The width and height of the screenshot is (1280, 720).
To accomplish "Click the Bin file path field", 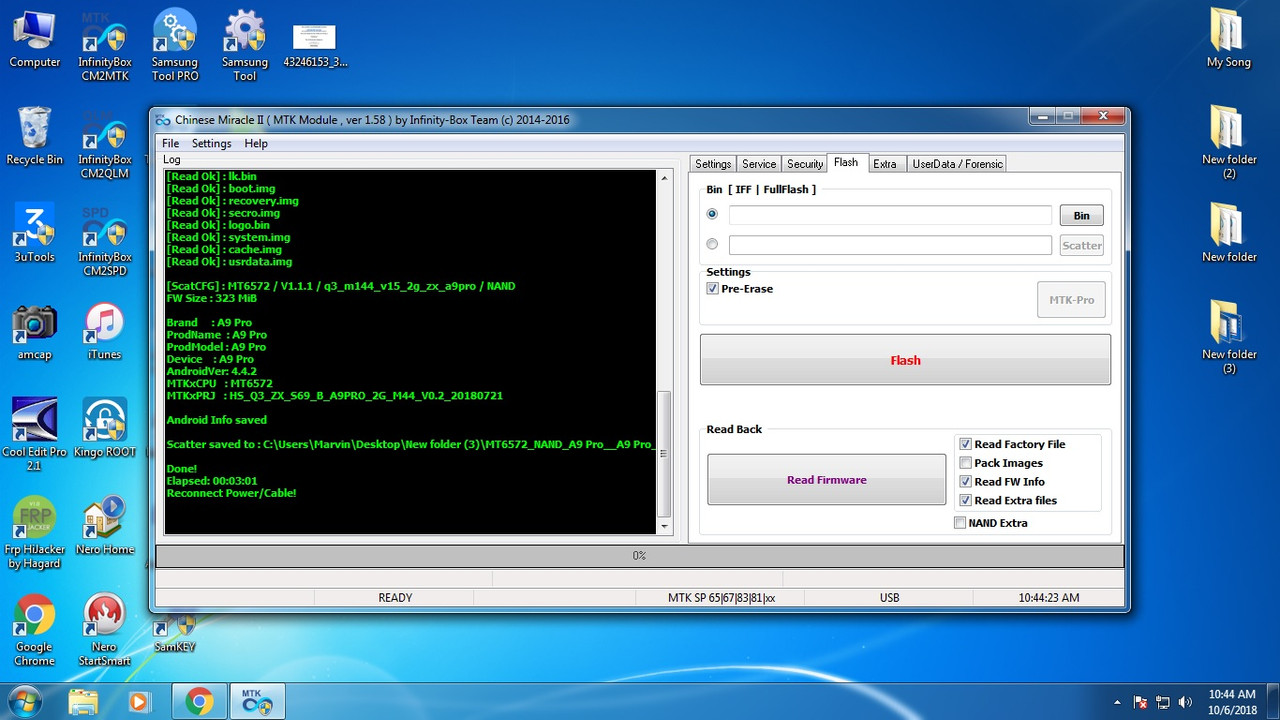I will tap(890, 215).
